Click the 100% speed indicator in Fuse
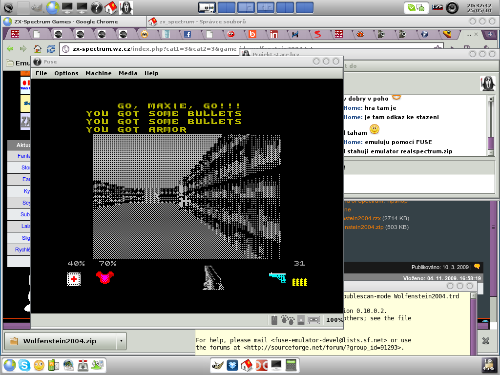 (x=334, y=320)
